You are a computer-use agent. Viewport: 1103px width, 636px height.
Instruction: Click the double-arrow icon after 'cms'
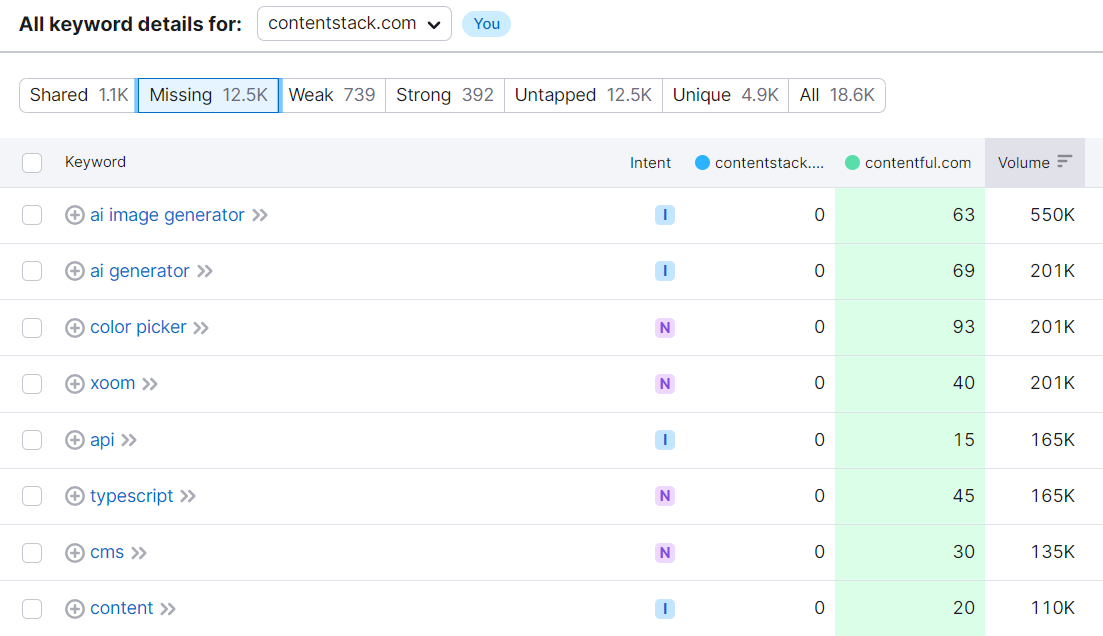139,553
